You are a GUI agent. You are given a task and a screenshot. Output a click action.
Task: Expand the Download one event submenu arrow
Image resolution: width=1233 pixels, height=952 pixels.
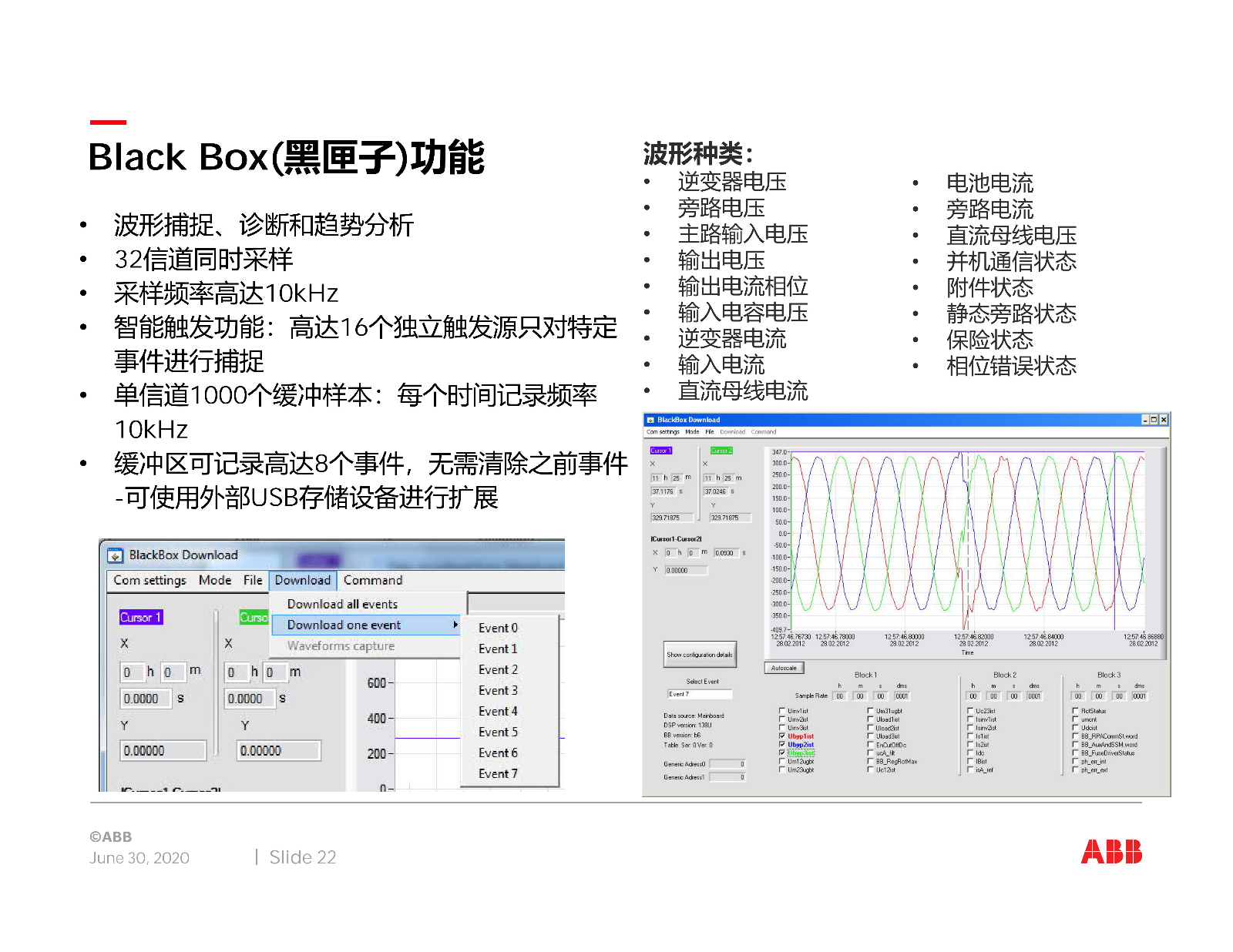click(x=455, y=625)
